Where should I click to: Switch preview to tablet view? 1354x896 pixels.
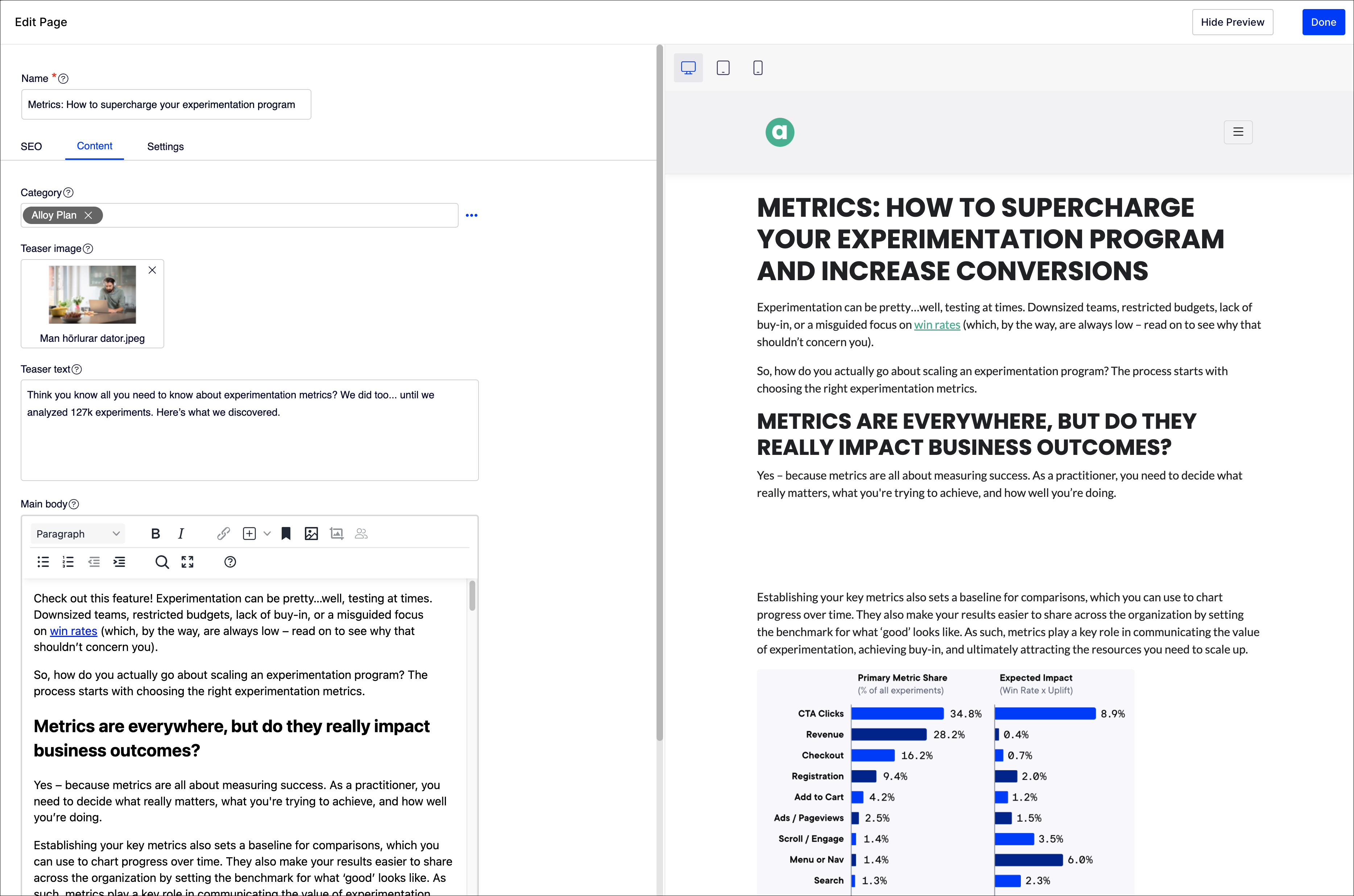(723, 68)
